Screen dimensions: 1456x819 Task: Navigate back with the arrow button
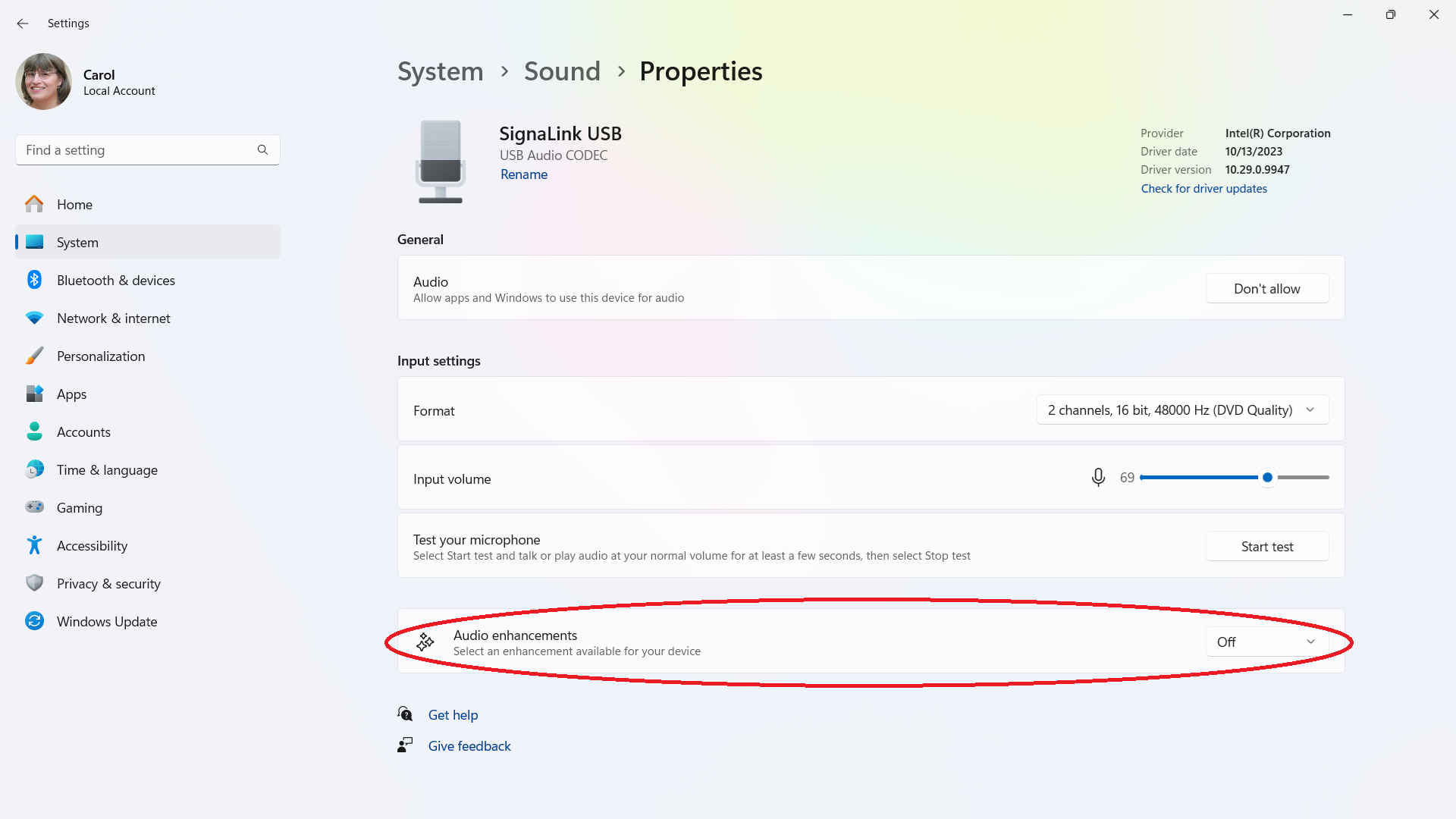click(x=22, y=24)
